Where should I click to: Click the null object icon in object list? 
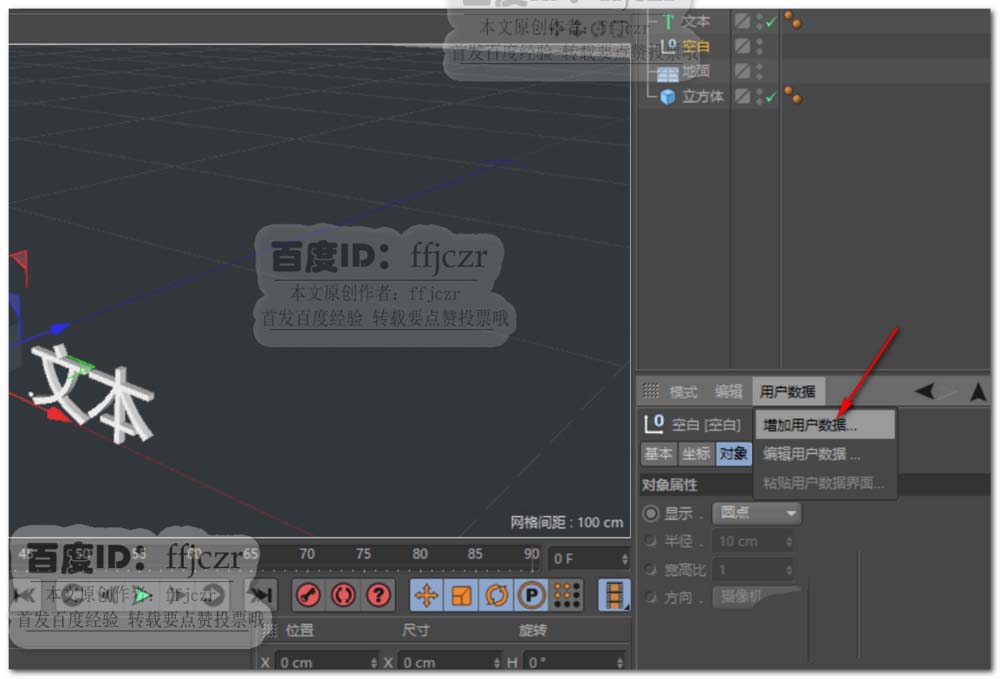[668, 47]
